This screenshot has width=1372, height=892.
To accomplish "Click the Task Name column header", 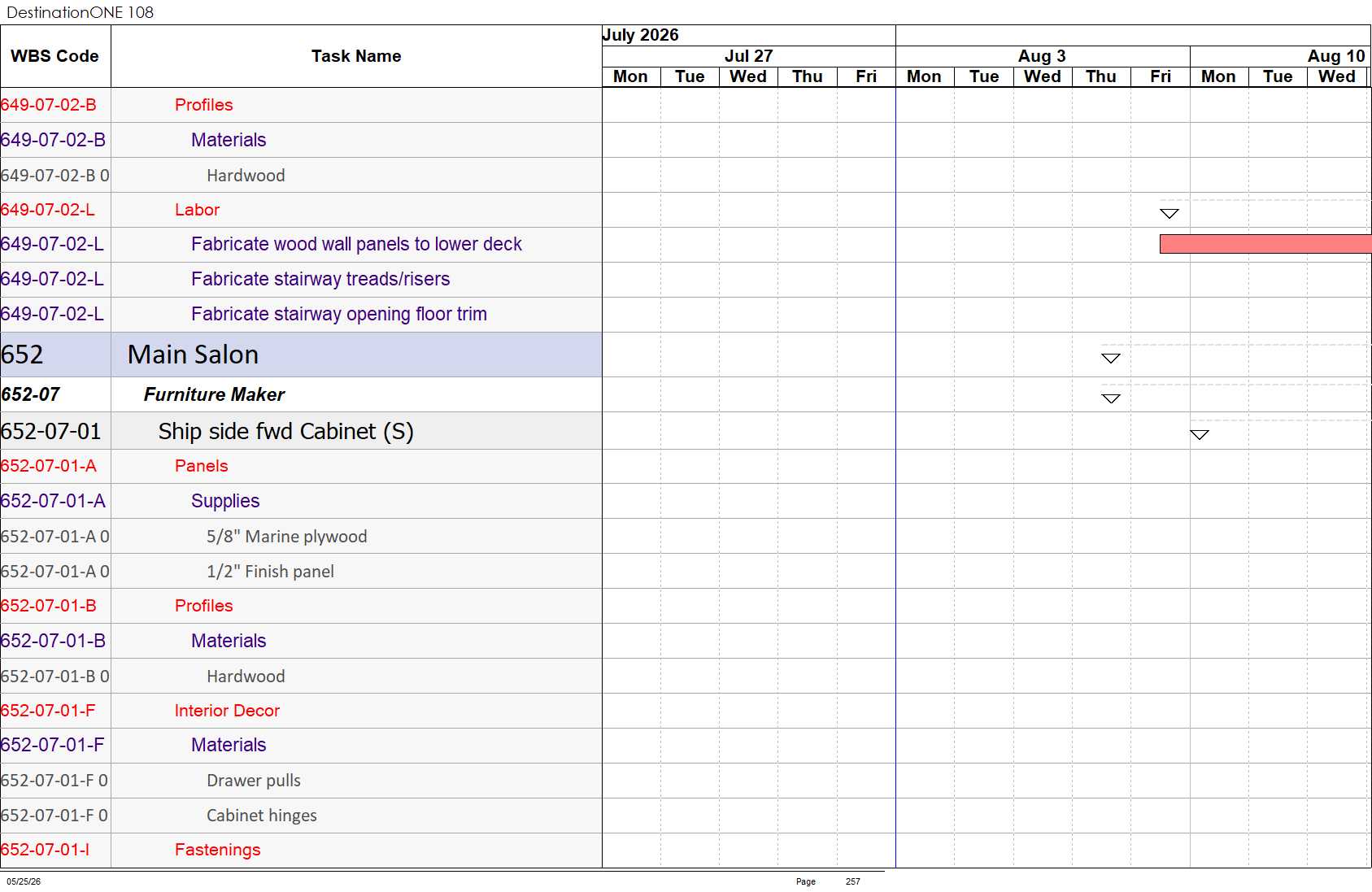I will [356, 56].
